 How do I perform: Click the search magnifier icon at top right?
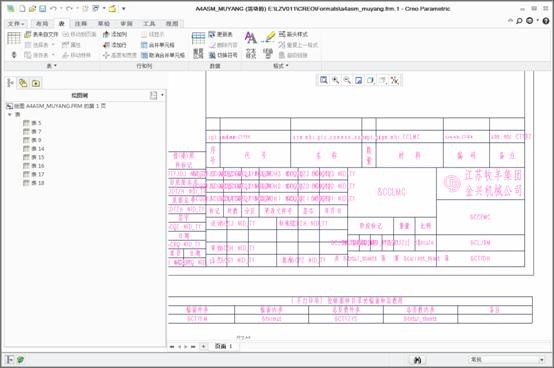519,21
